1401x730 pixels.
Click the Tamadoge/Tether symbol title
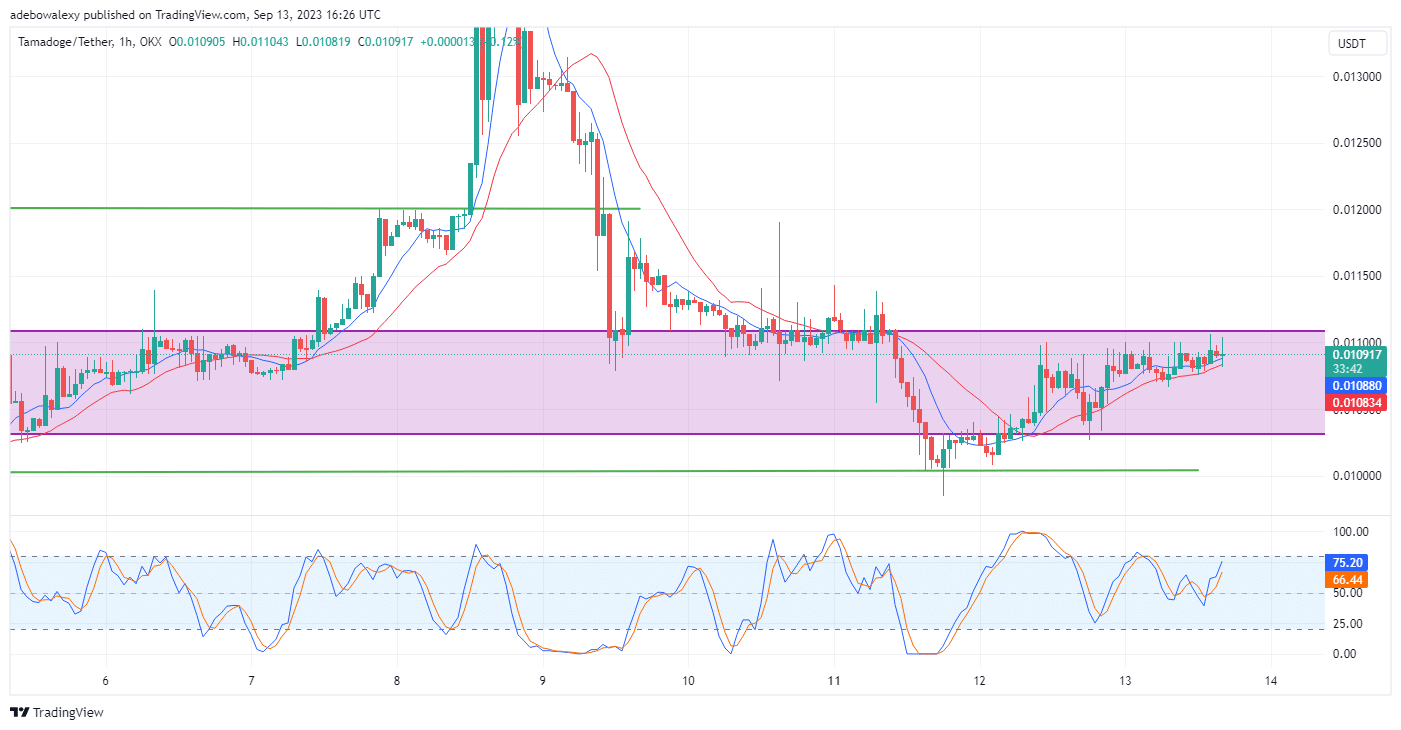pyautogui.click(x=69, y=42)
